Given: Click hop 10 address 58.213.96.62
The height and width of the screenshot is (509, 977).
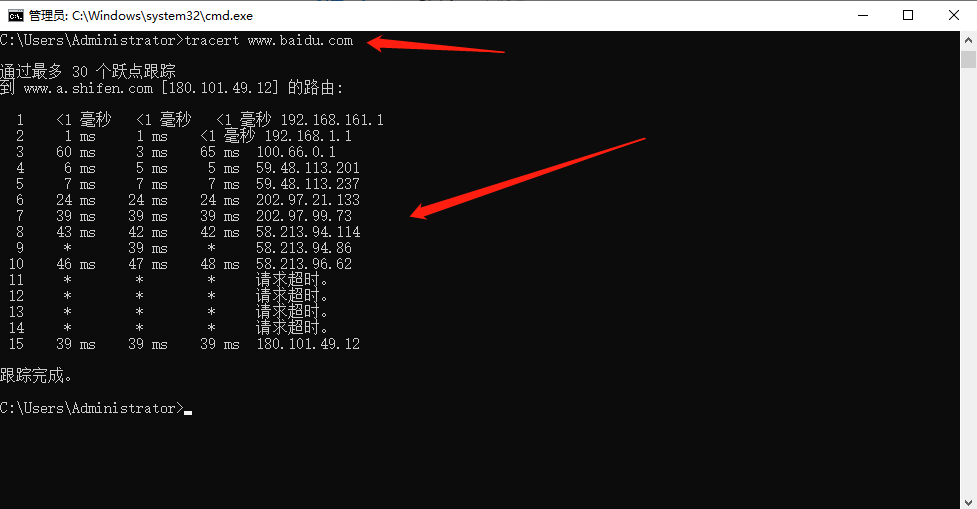Looking at the screenshot, I should point(304,264).
